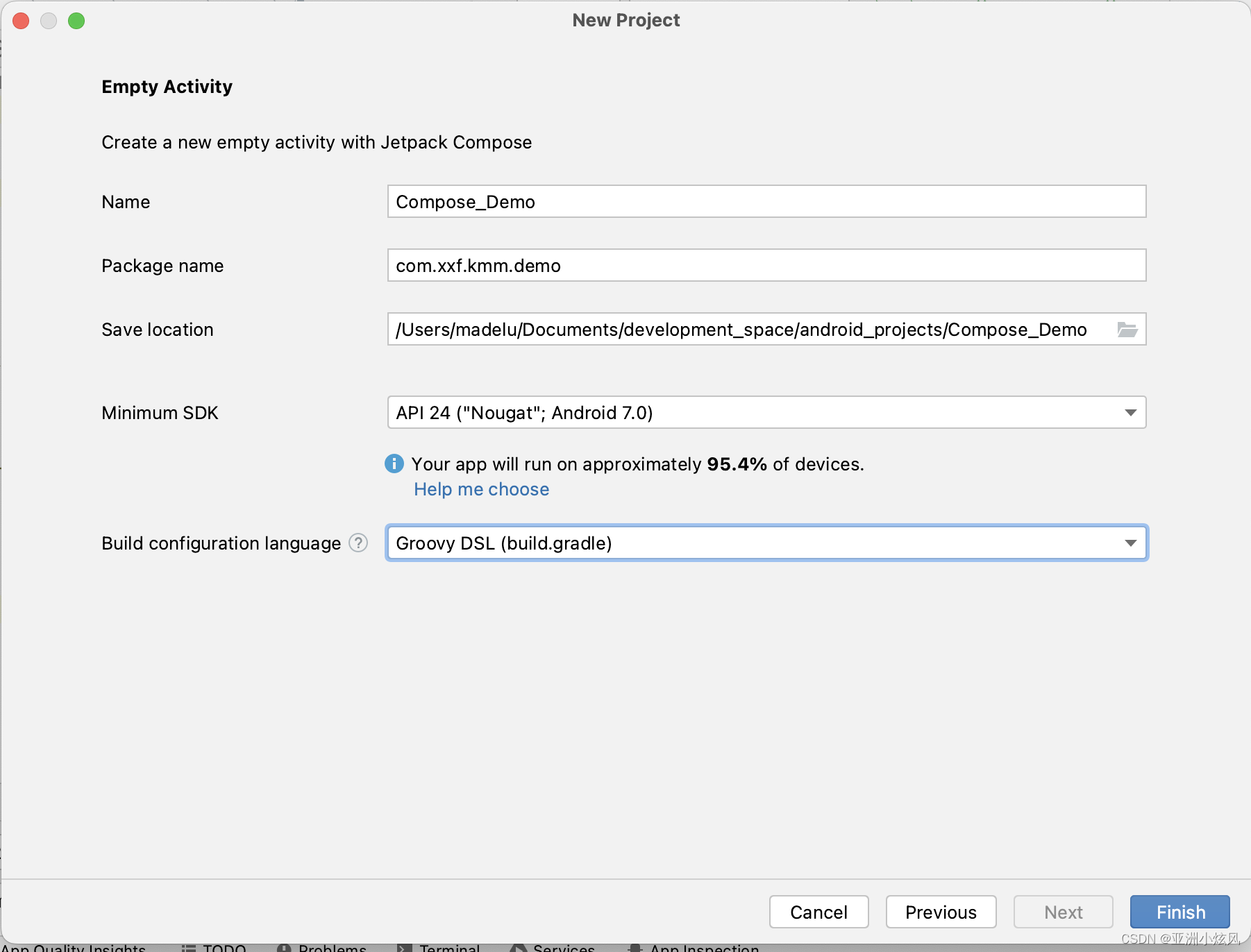
Task: Click inside the Save location path field
Action: [x=750, y=330]
